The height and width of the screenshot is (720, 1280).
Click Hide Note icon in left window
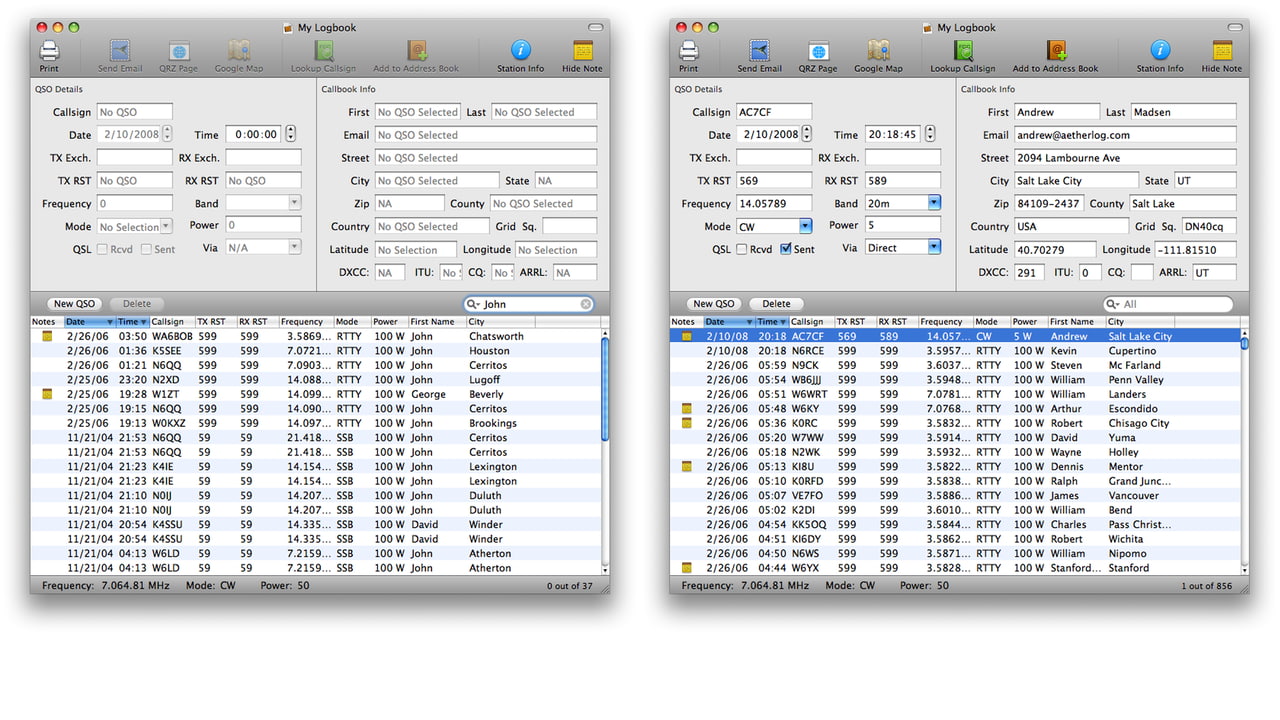coord(582,50)
